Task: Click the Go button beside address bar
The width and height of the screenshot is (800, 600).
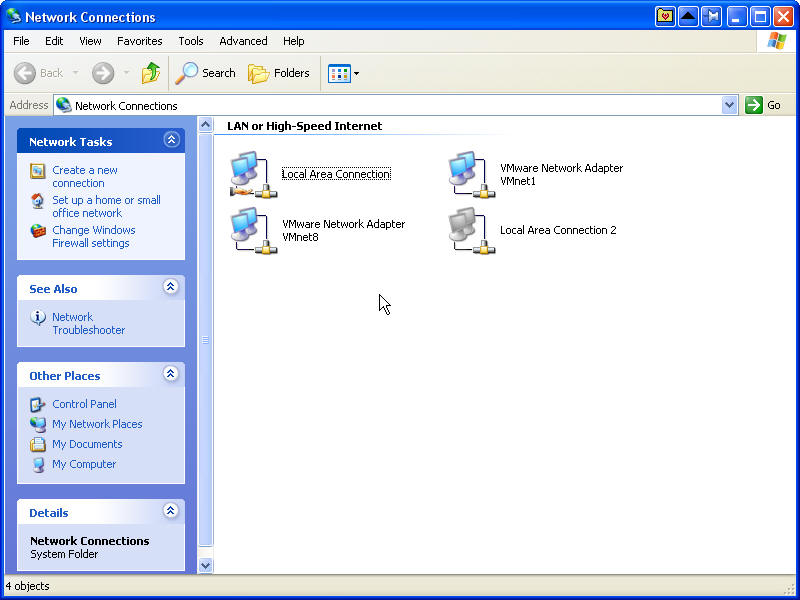Action: (763, 105)
